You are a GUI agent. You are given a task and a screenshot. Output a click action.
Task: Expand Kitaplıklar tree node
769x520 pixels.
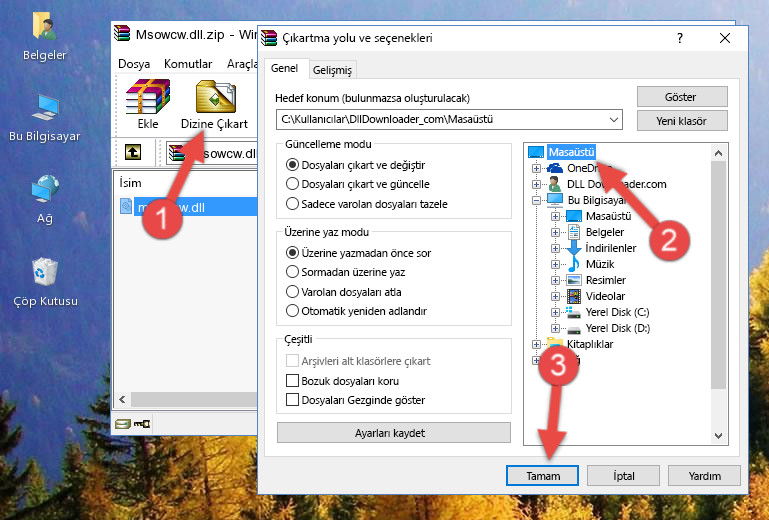536,344
